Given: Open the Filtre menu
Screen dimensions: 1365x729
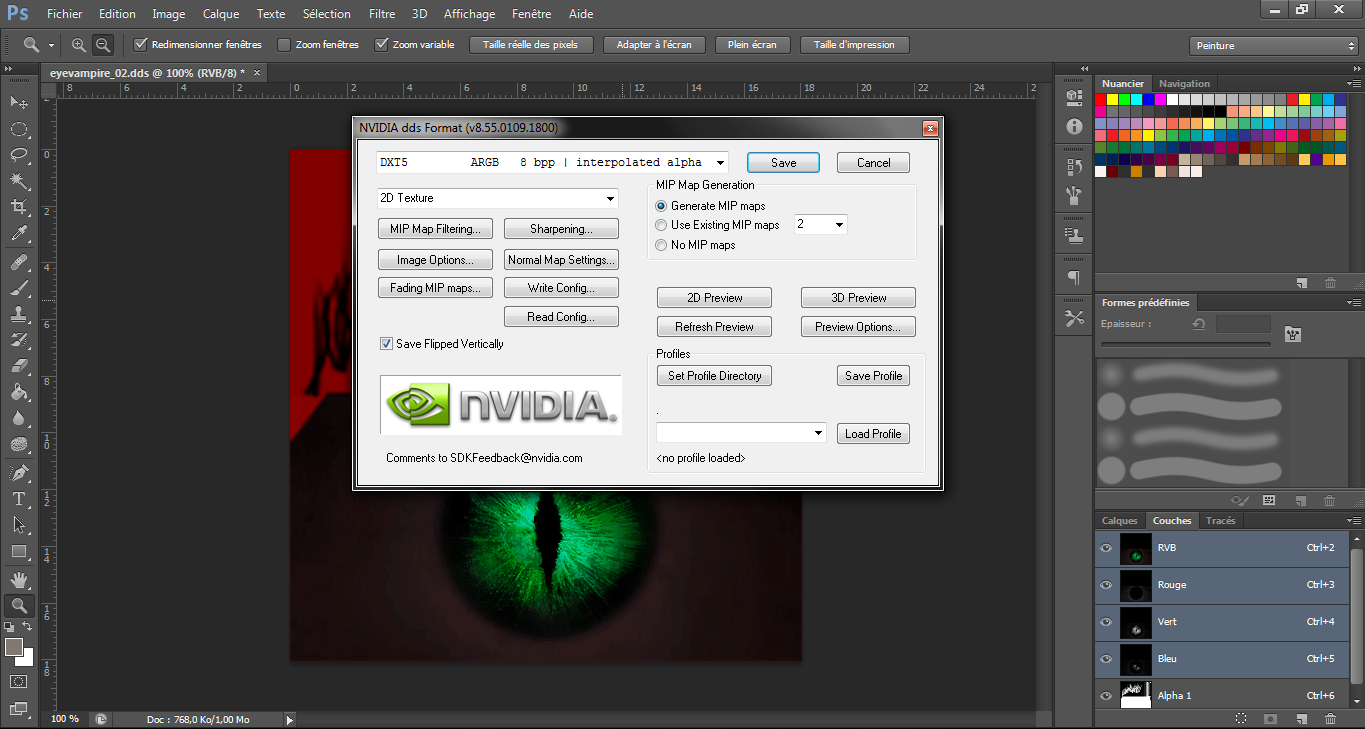Looking at the screenshot, I should coord(382,13).
